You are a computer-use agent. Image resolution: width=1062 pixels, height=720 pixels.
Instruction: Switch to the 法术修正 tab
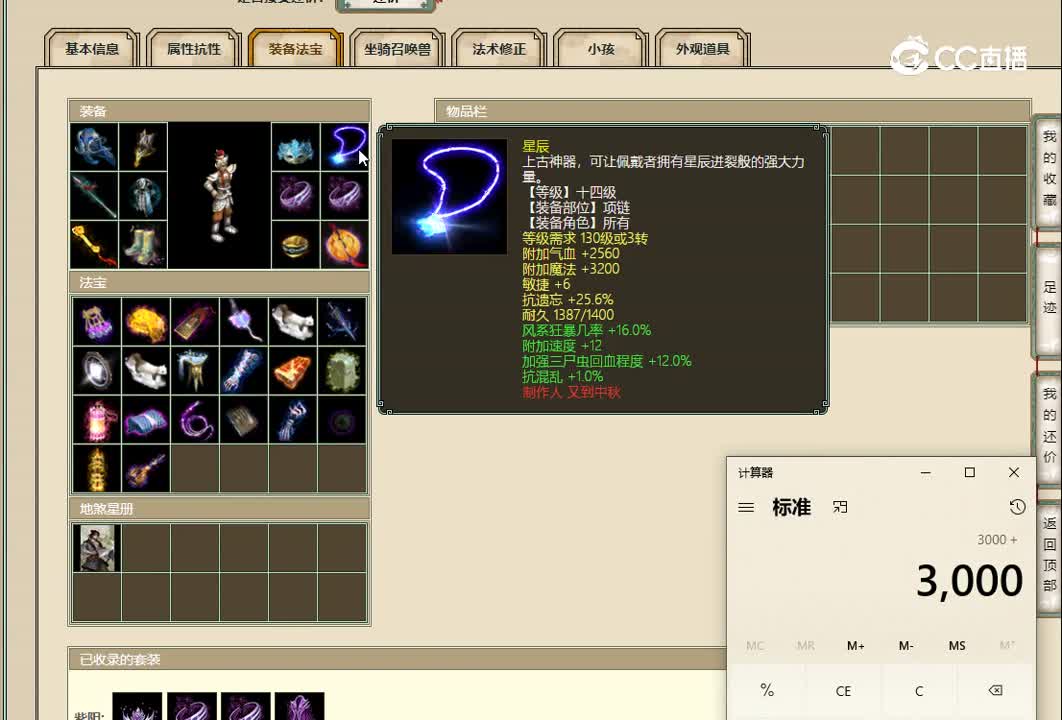pos(499,49)
